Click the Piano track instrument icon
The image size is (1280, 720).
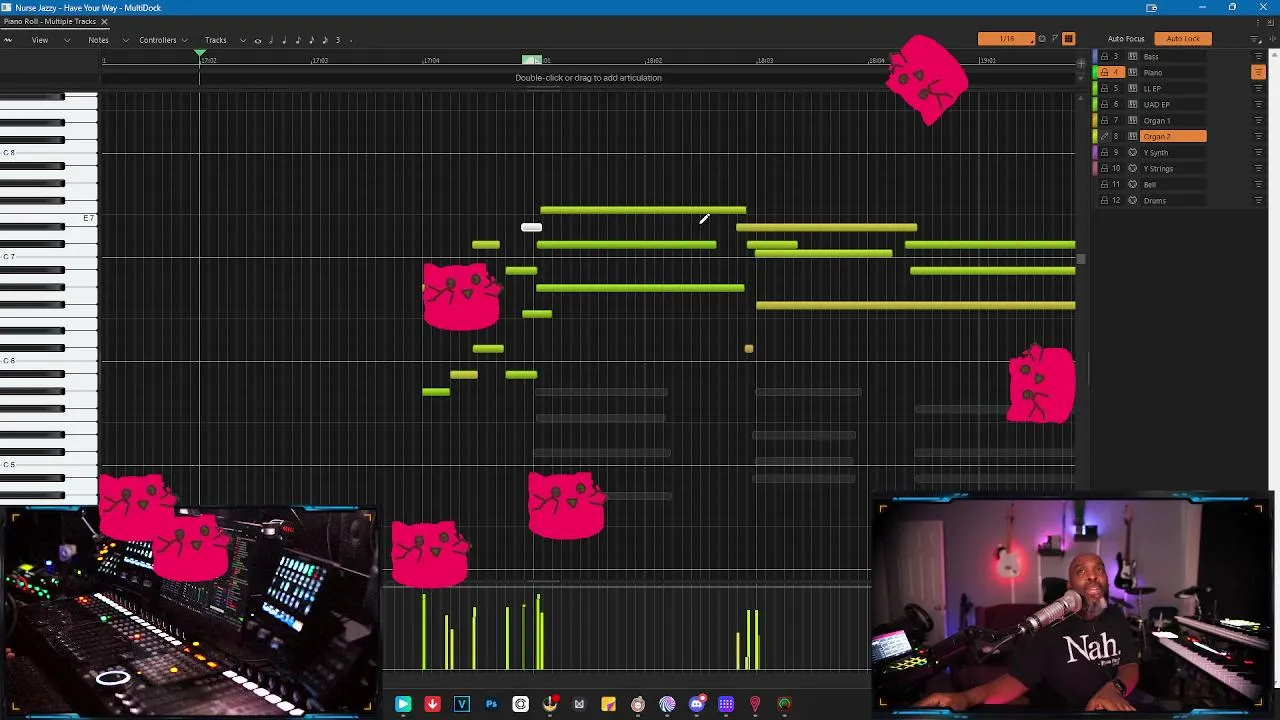[1133, 72]
